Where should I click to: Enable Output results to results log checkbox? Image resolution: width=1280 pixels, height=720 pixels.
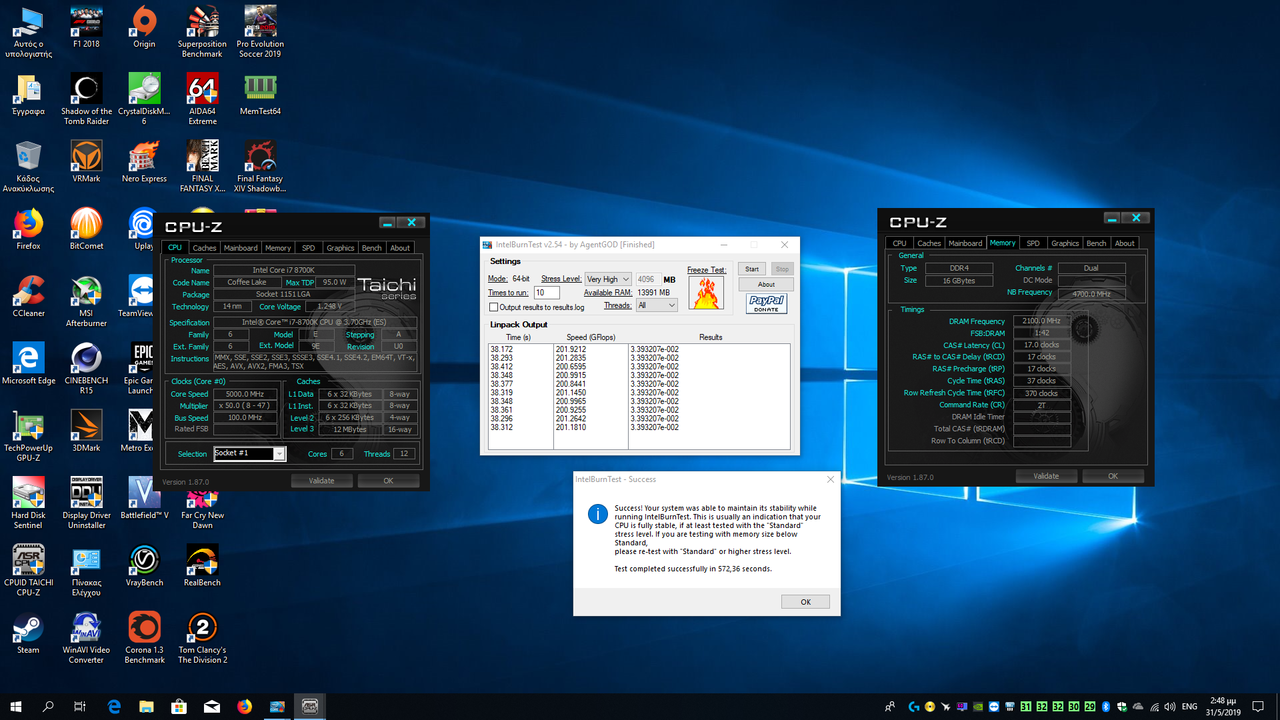[x=494, y=308]
